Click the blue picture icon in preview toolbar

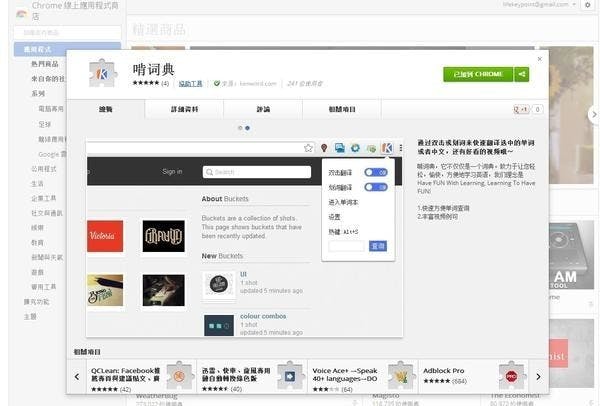click(x=339, y=148)
